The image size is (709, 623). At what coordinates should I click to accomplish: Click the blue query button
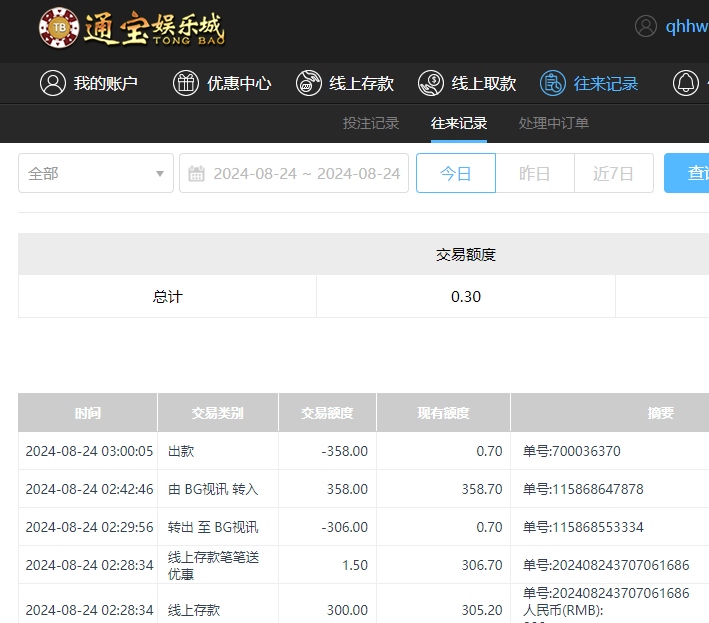pos(688,173)
